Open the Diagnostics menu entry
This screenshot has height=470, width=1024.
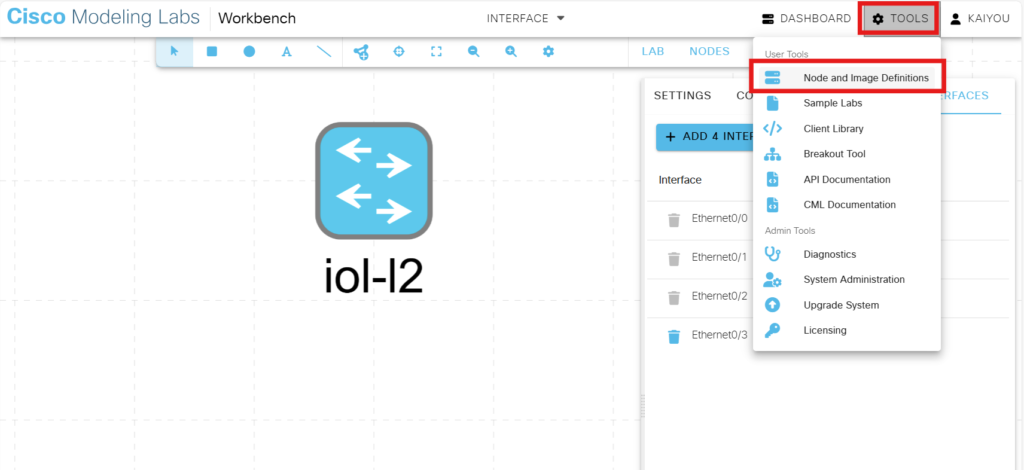click(846, 254)
